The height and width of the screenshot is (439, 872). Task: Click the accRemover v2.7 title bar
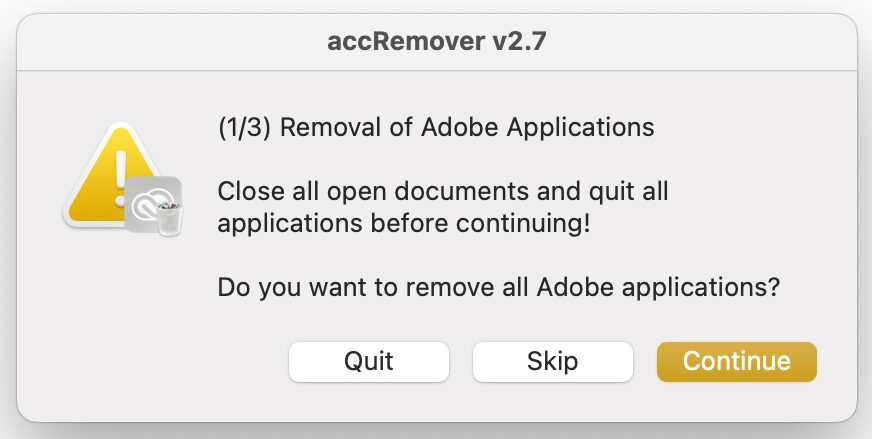pos(436,42)
